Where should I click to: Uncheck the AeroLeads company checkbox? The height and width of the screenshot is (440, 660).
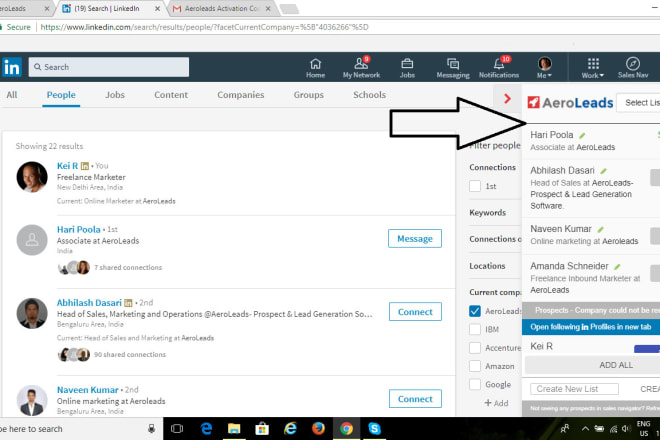(475, 311)
